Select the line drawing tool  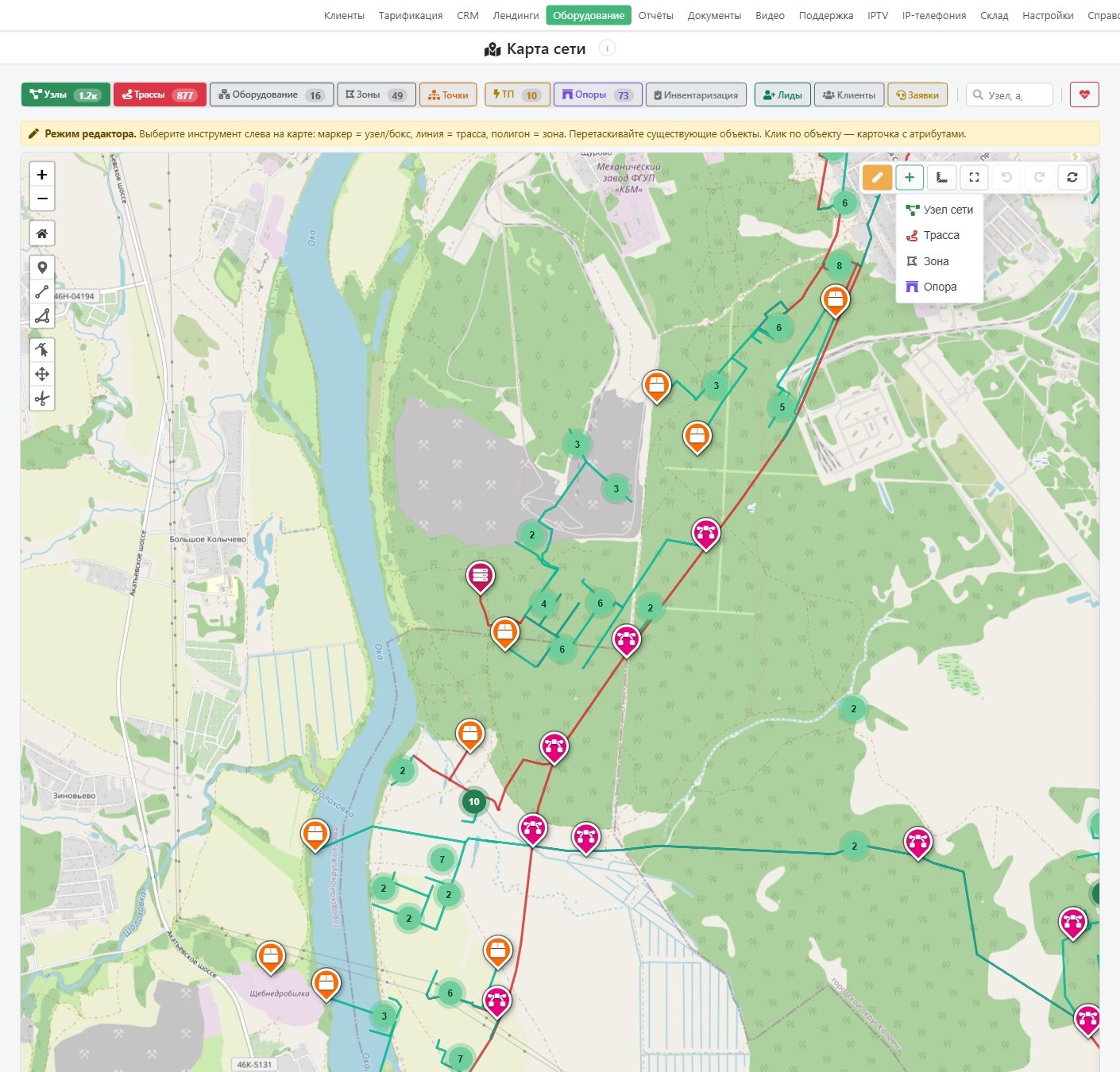coord(42,291)
